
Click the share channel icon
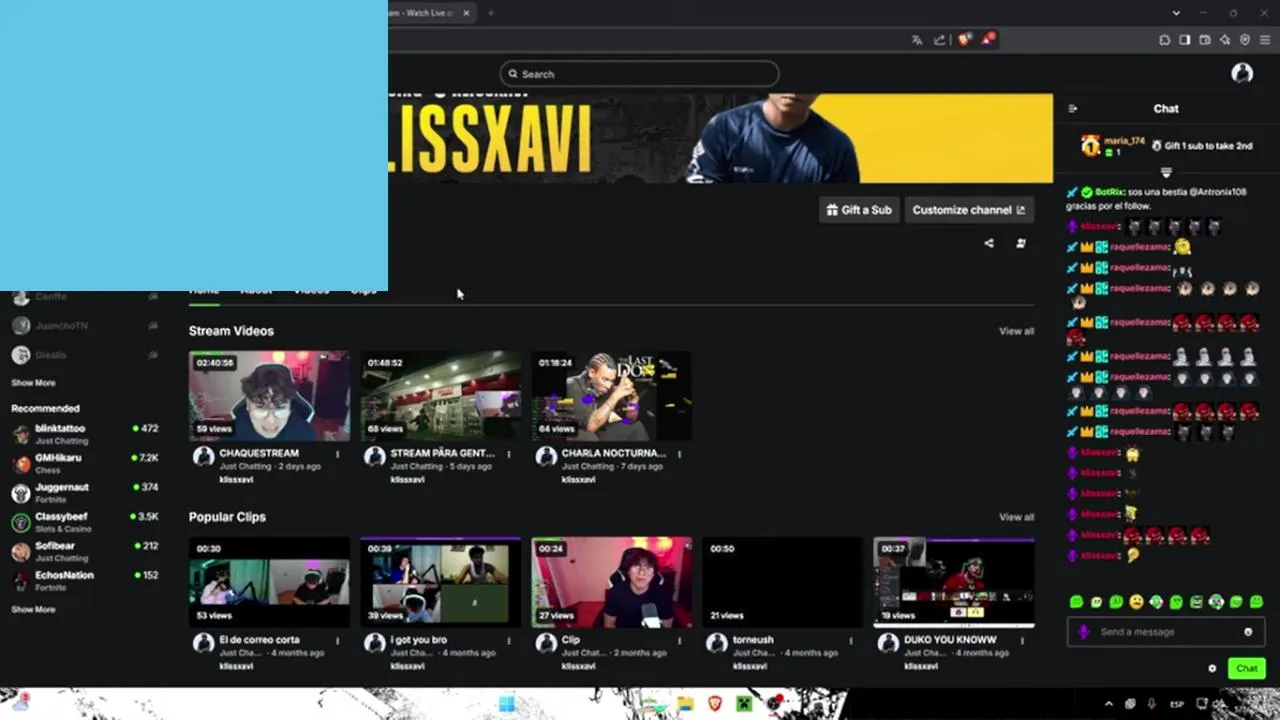tap(989, 243)
